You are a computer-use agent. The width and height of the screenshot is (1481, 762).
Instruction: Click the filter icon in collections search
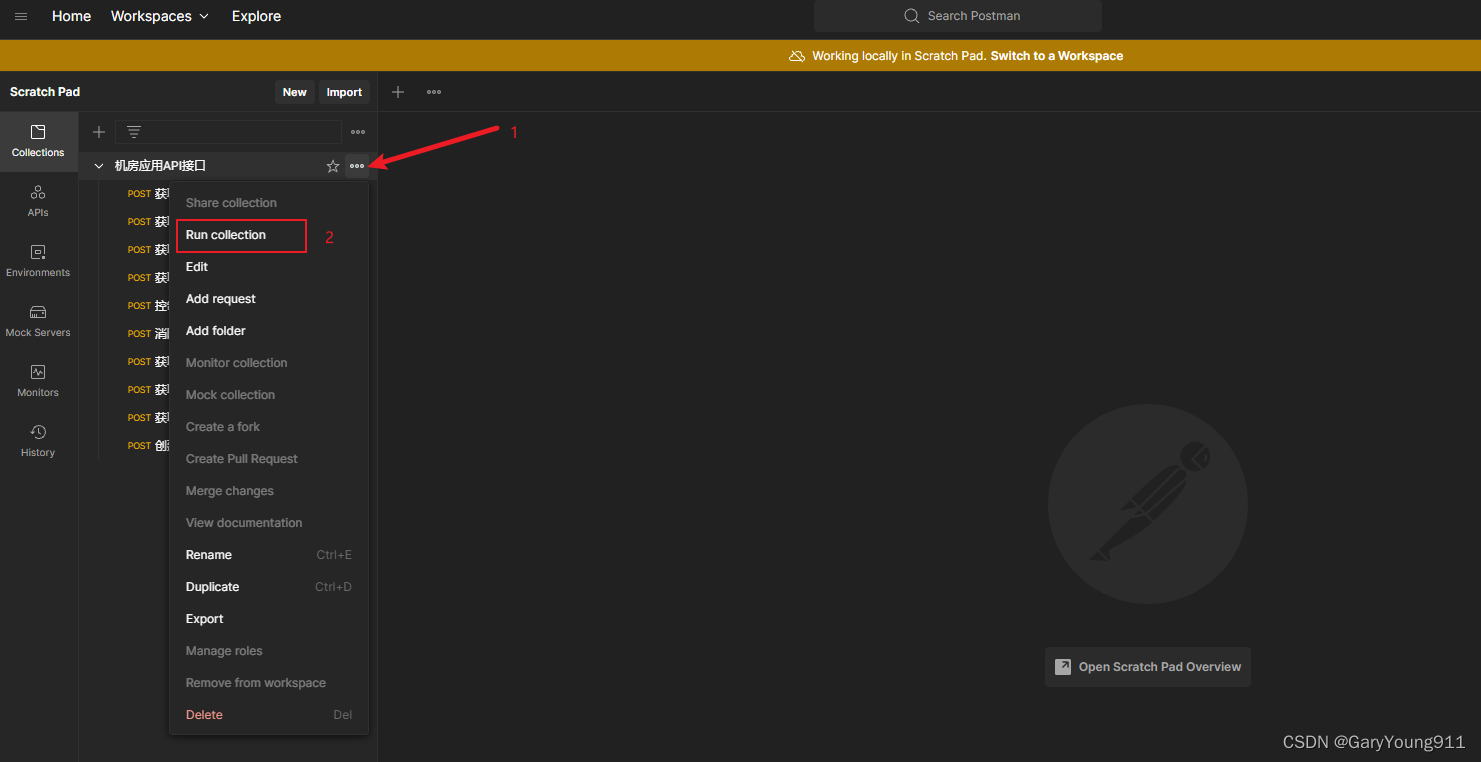tap(134, 132)
